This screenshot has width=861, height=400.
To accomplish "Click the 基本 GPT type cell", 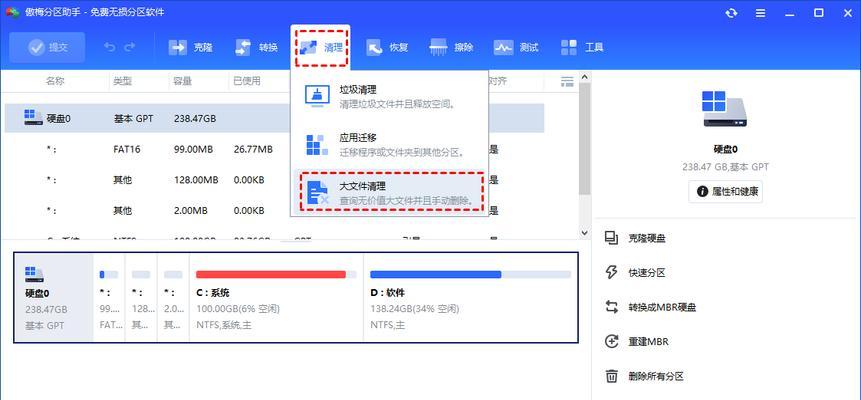I will [x=133, y=118].
